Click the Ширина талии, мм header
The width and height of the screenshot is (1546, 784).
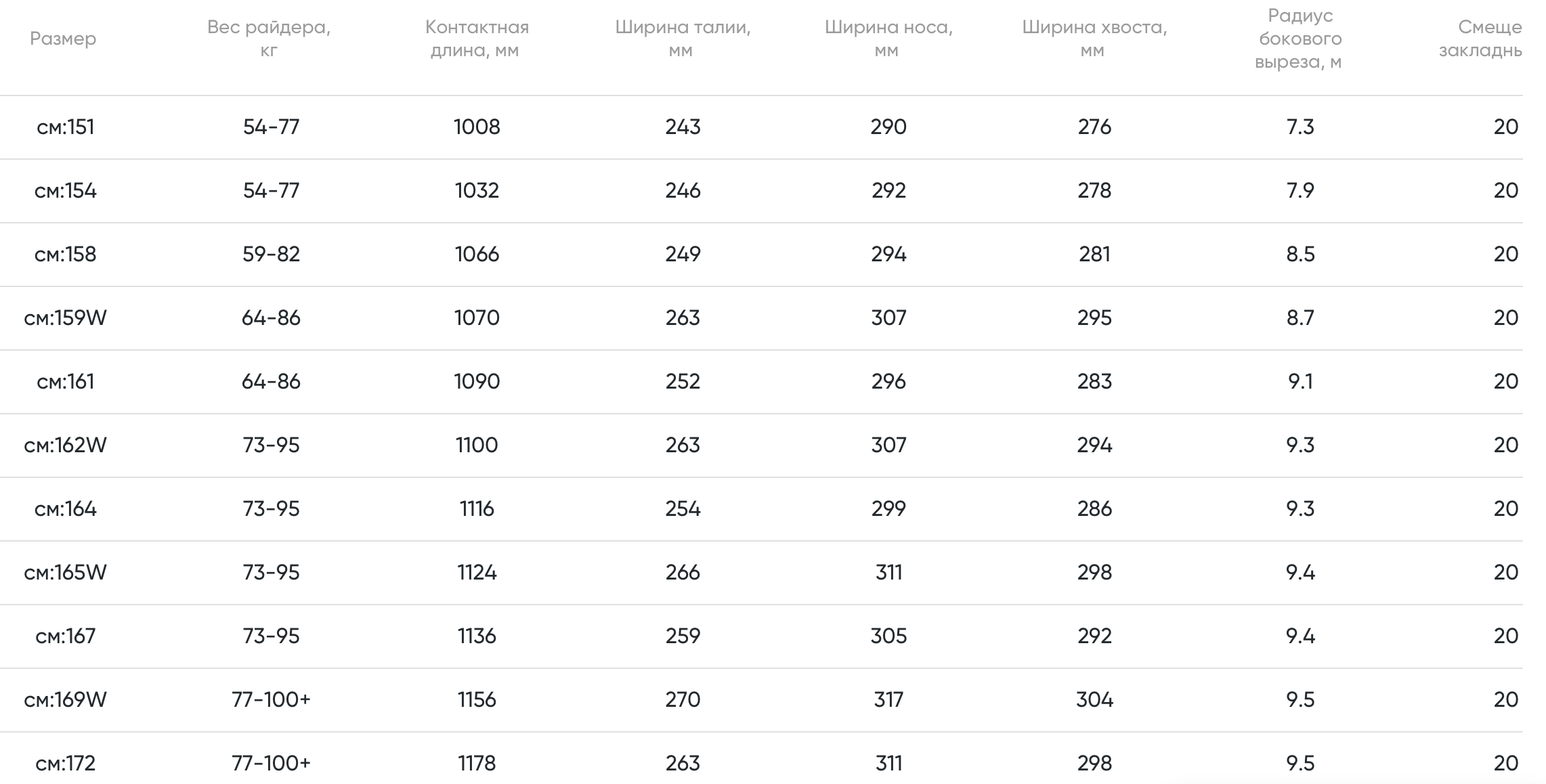click(683, 39)
